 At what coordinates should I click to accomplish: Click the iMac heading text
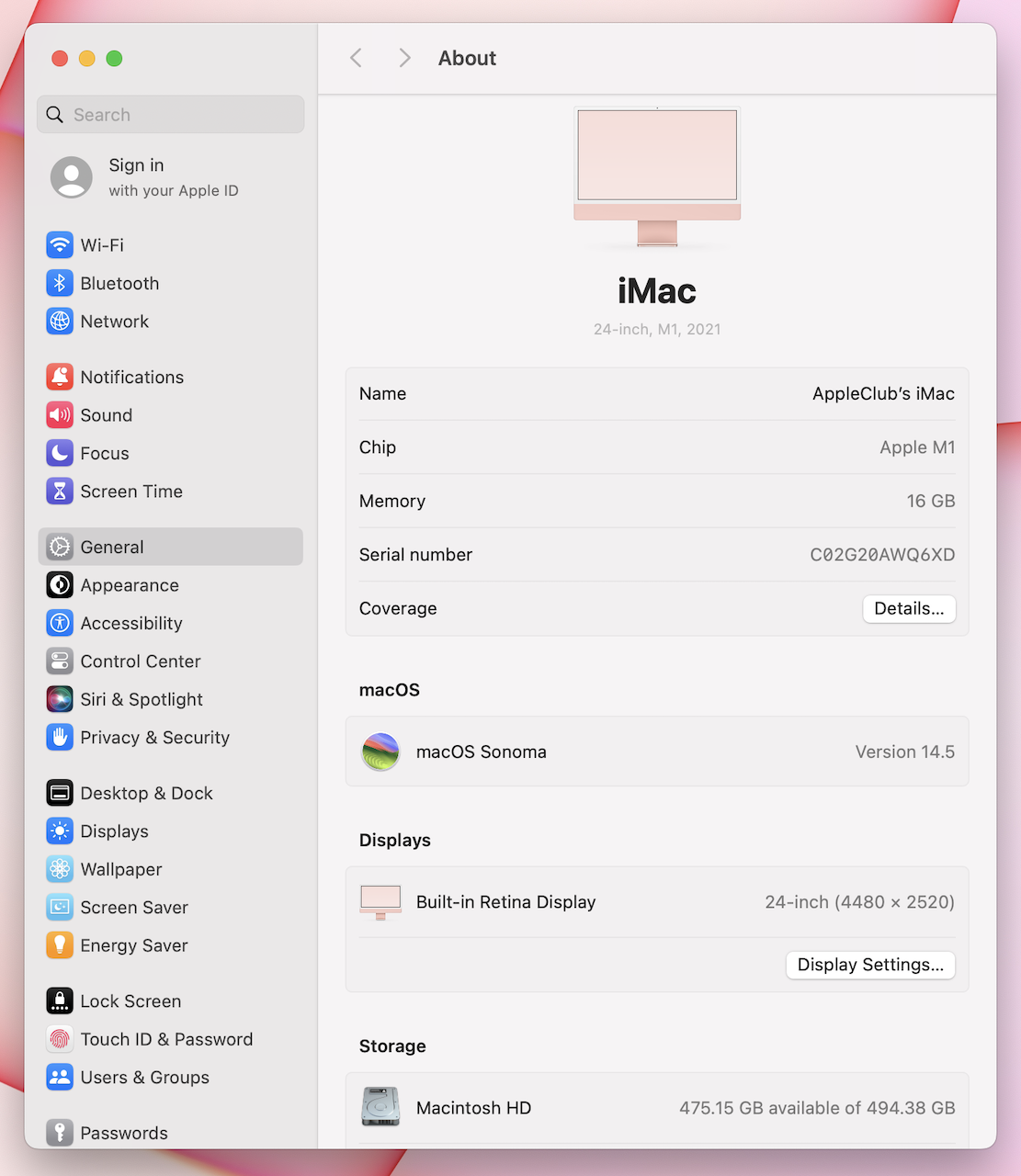click(x=657, y=291)
